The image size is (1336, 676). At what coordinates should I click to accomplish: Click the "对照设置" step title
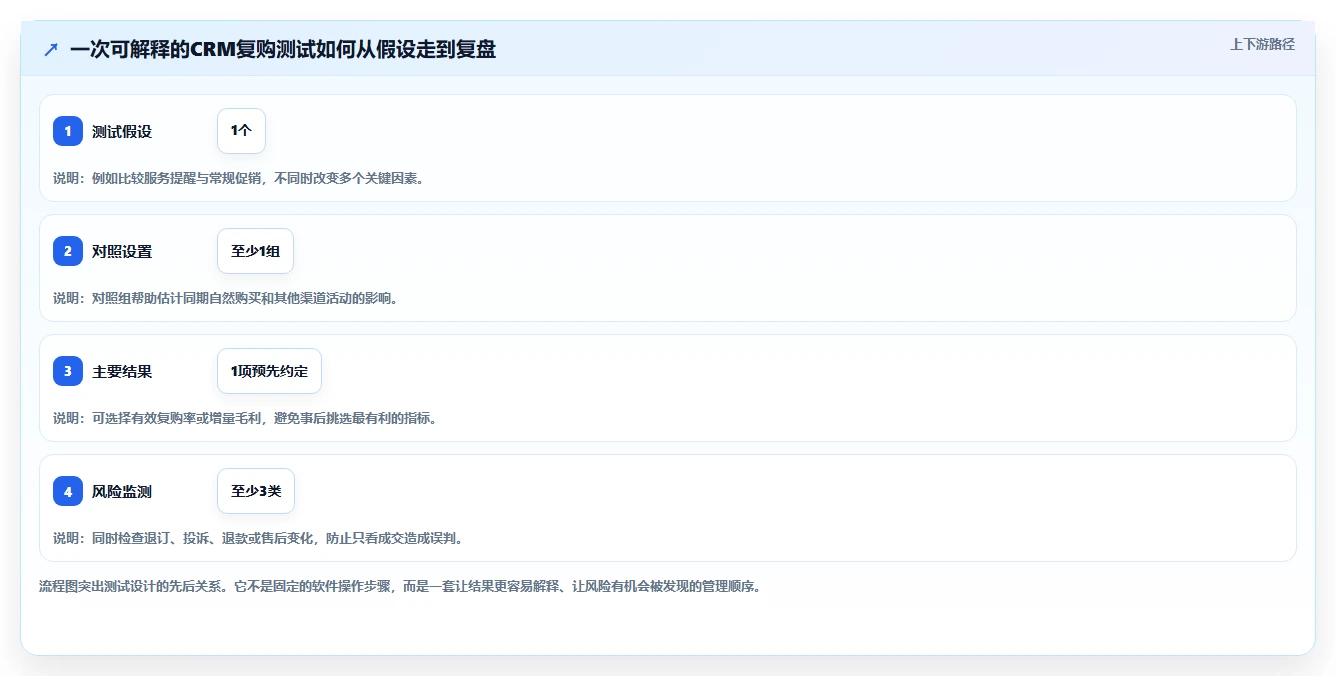point(122,251)
